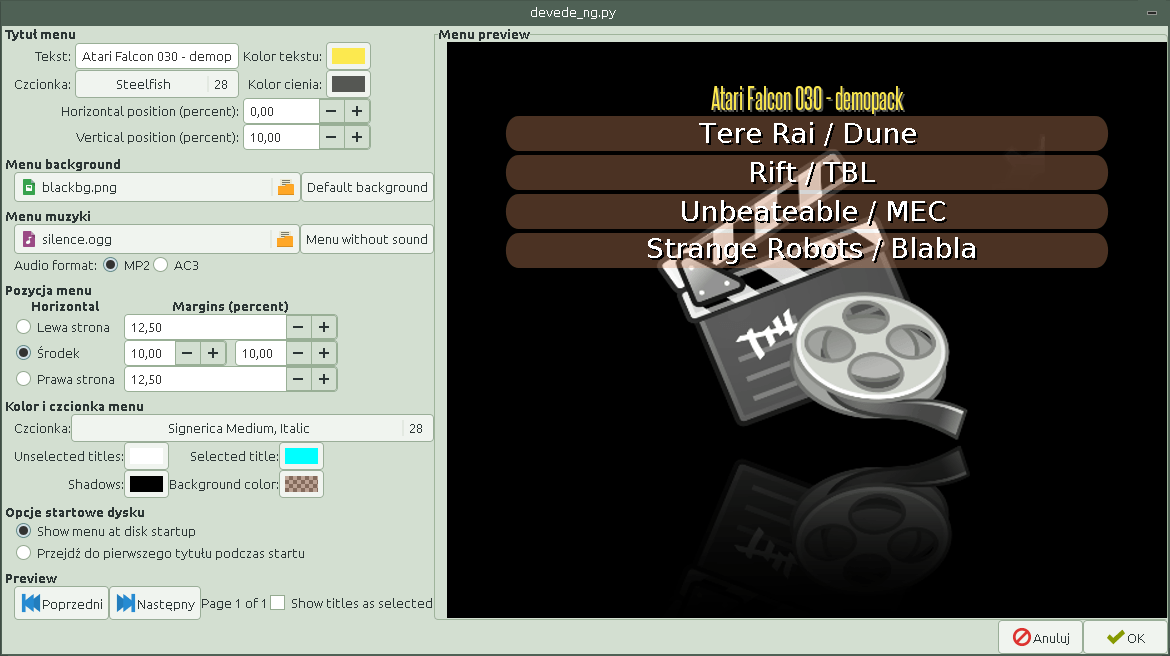Click the Następny next page button
This screenshot has height=656, width=1170.
(x=155, y=603)
